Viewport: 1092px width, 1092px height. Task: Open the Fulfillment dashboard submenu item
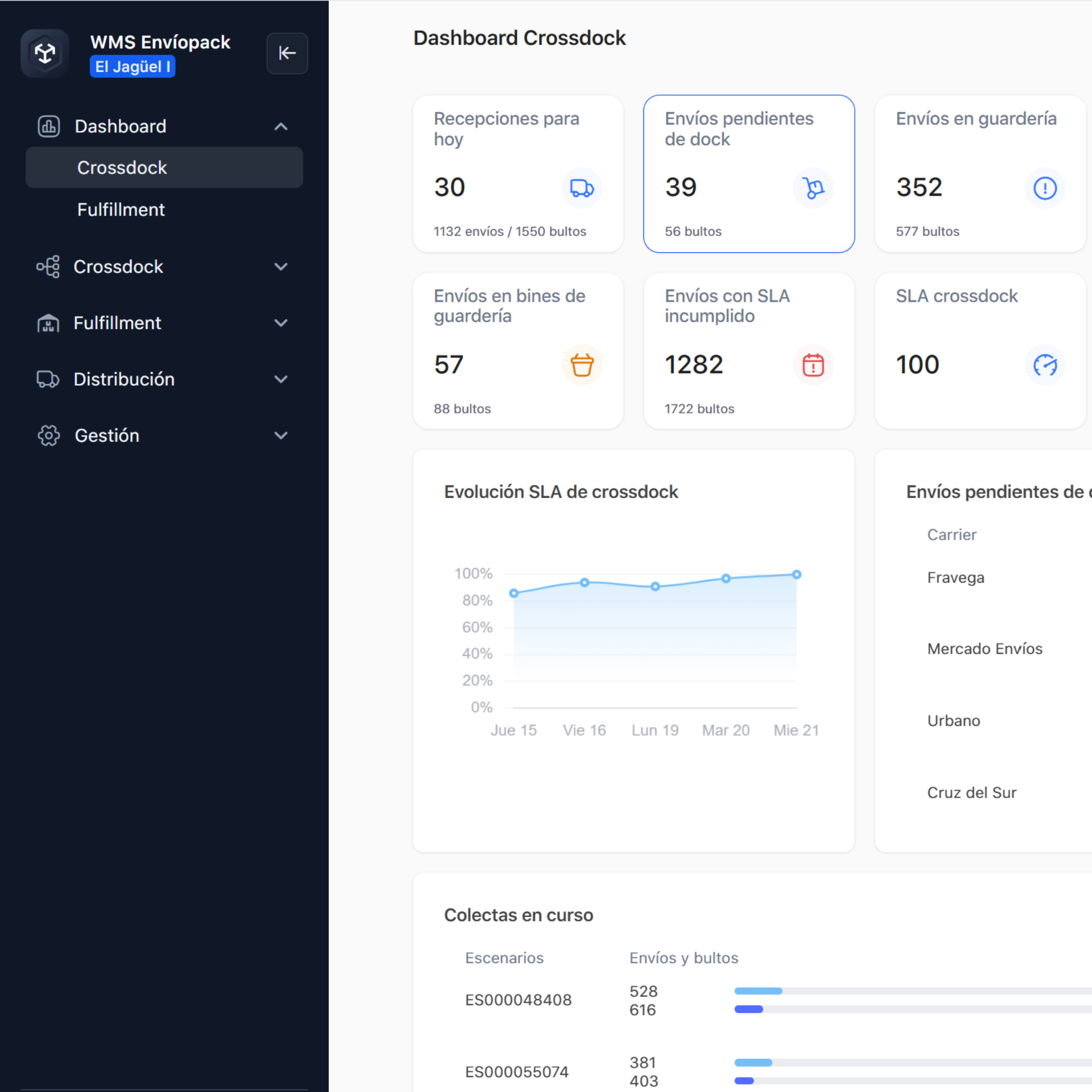click(x=121, y=210)
